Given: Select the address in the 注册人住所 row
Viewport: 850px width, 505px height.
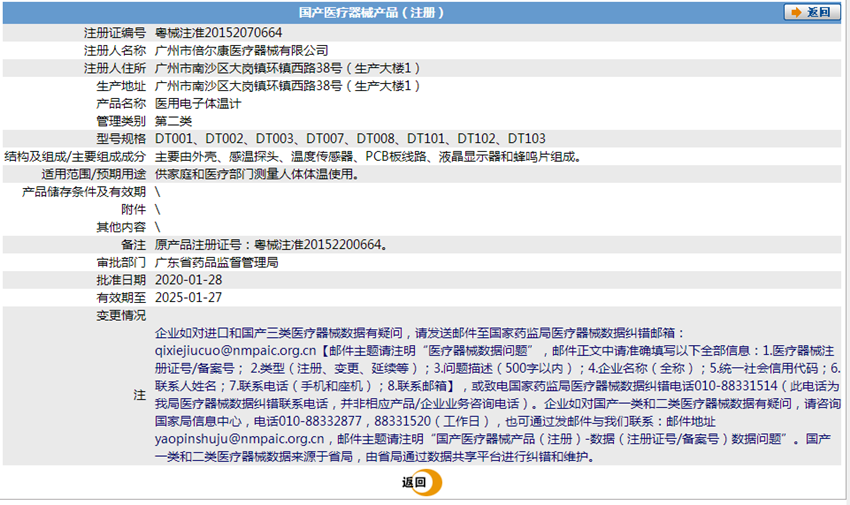Looking at the screenshot, I should point(287,68).
